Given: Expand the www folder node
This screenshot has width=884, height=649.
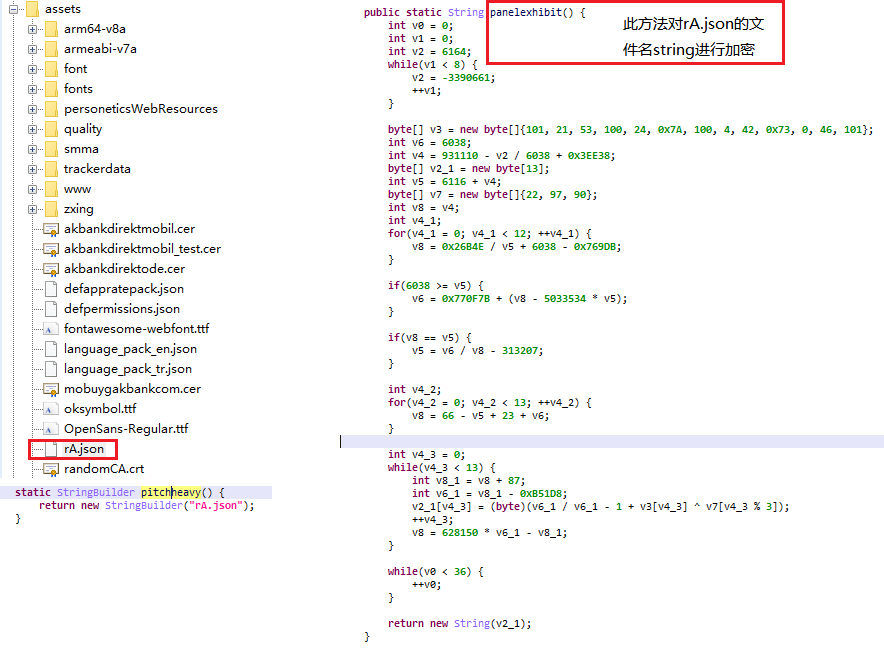Looking at the screenshot, I should click(33, 189).
